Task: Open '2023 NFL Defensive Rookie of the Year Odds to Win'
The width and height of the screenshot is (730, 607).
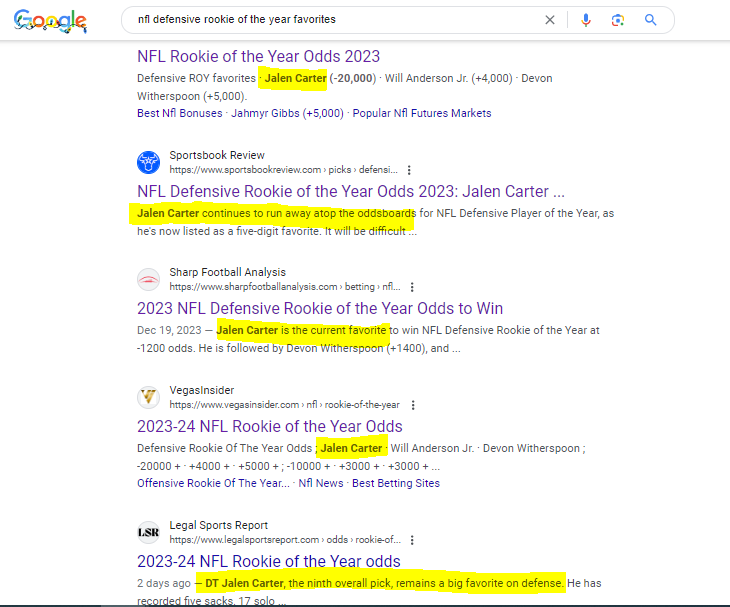Action: 319,308
